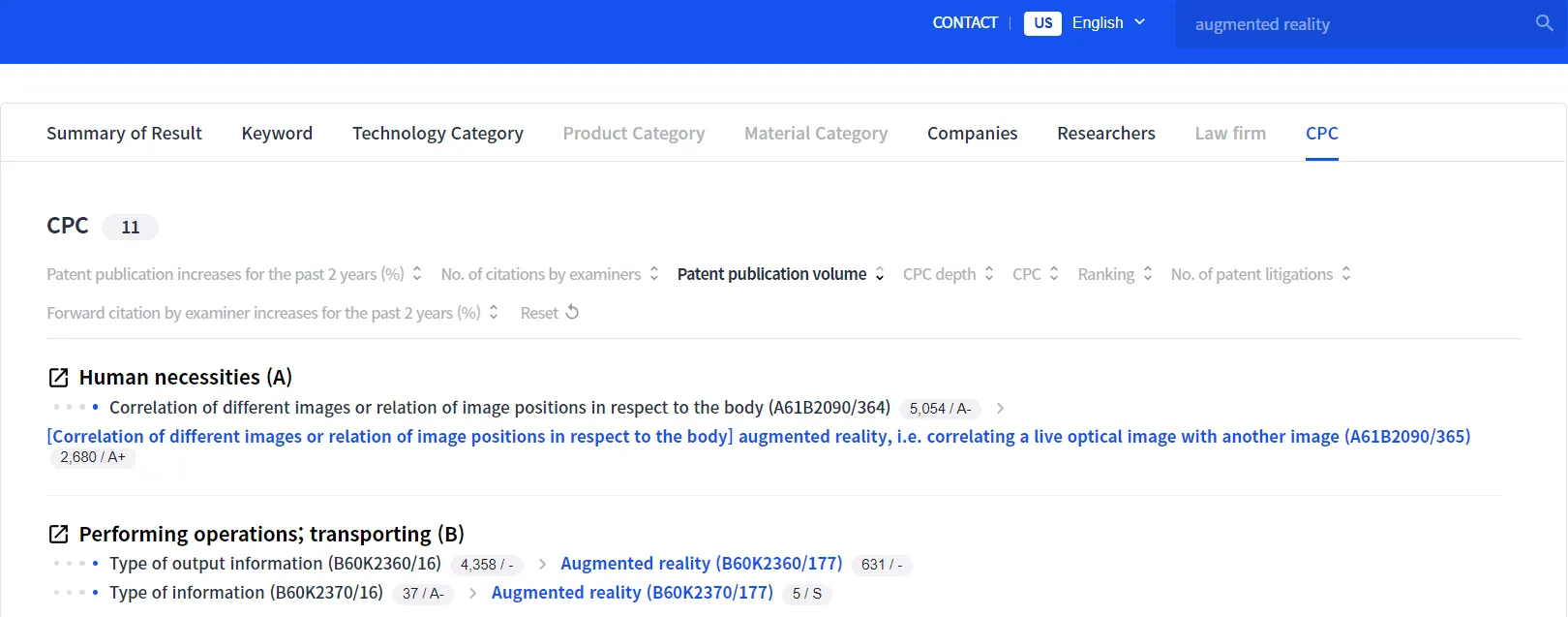
Task: Sort by CPC depth arrows
Action: click(988, 274)
